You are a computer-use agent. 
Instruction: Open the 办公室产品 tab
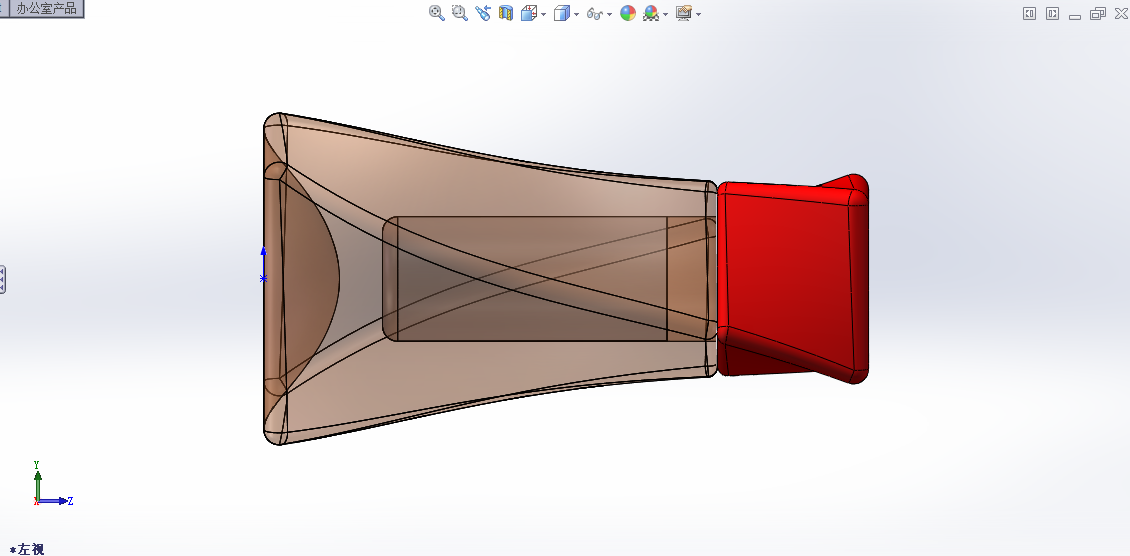pyautogui.click(x=47, y=9)
